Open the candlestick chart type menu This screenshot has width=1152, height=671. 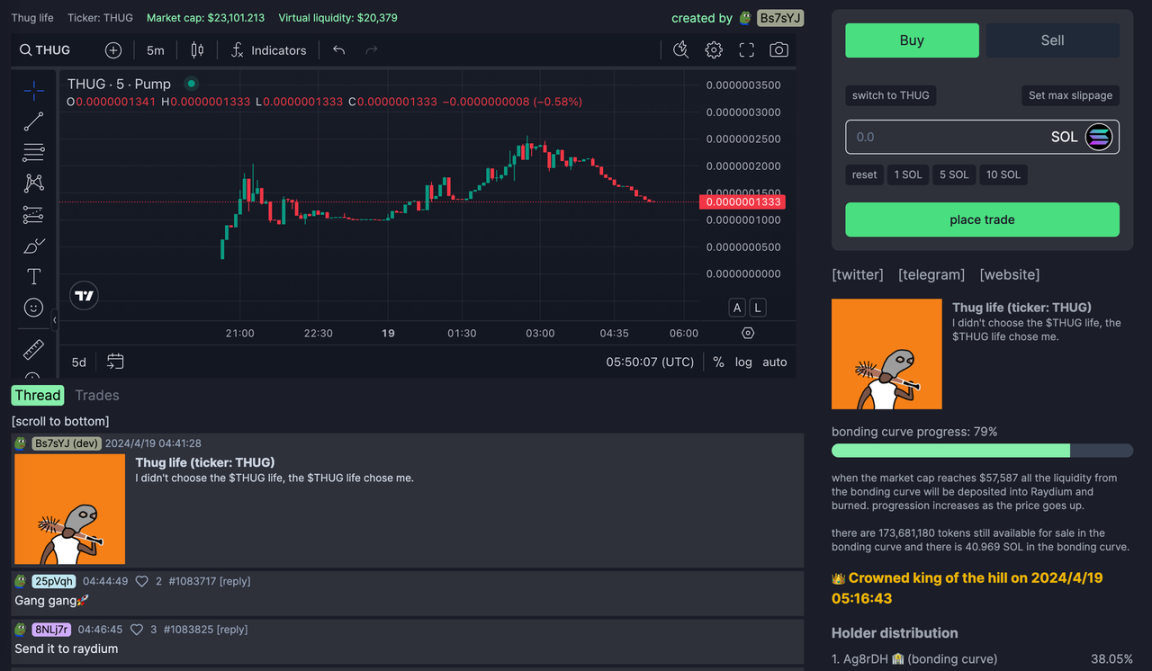(x=197, y=50)
